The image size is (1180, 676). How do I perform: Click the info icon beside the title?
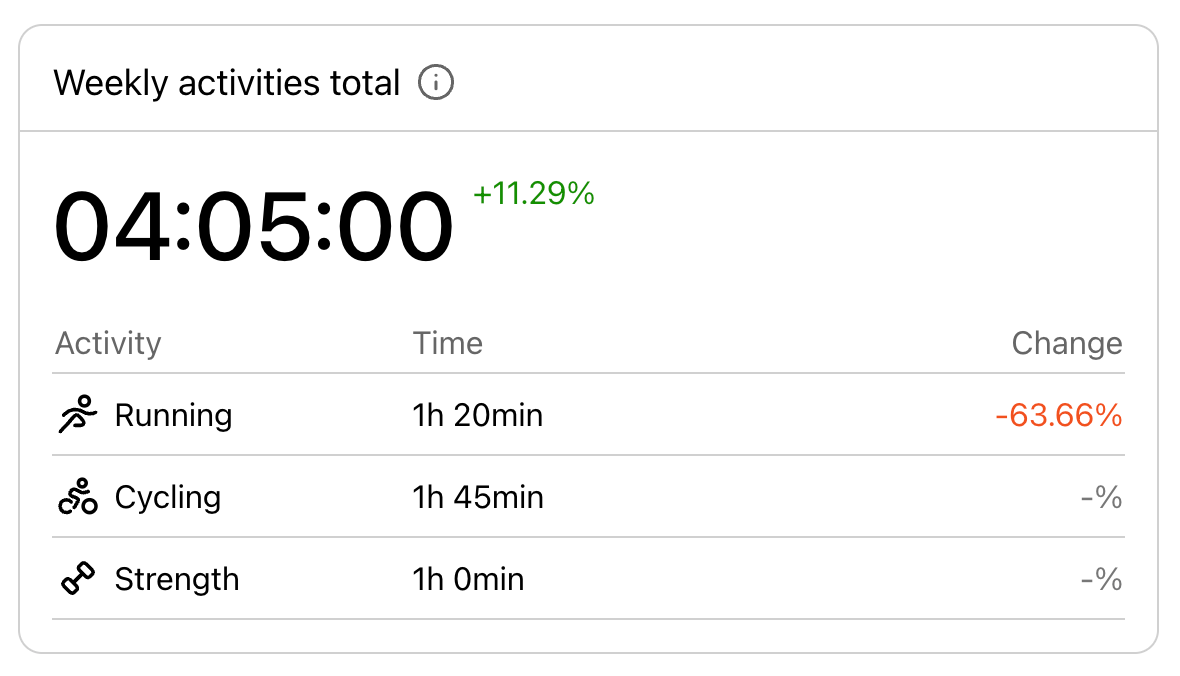point(436,82)
